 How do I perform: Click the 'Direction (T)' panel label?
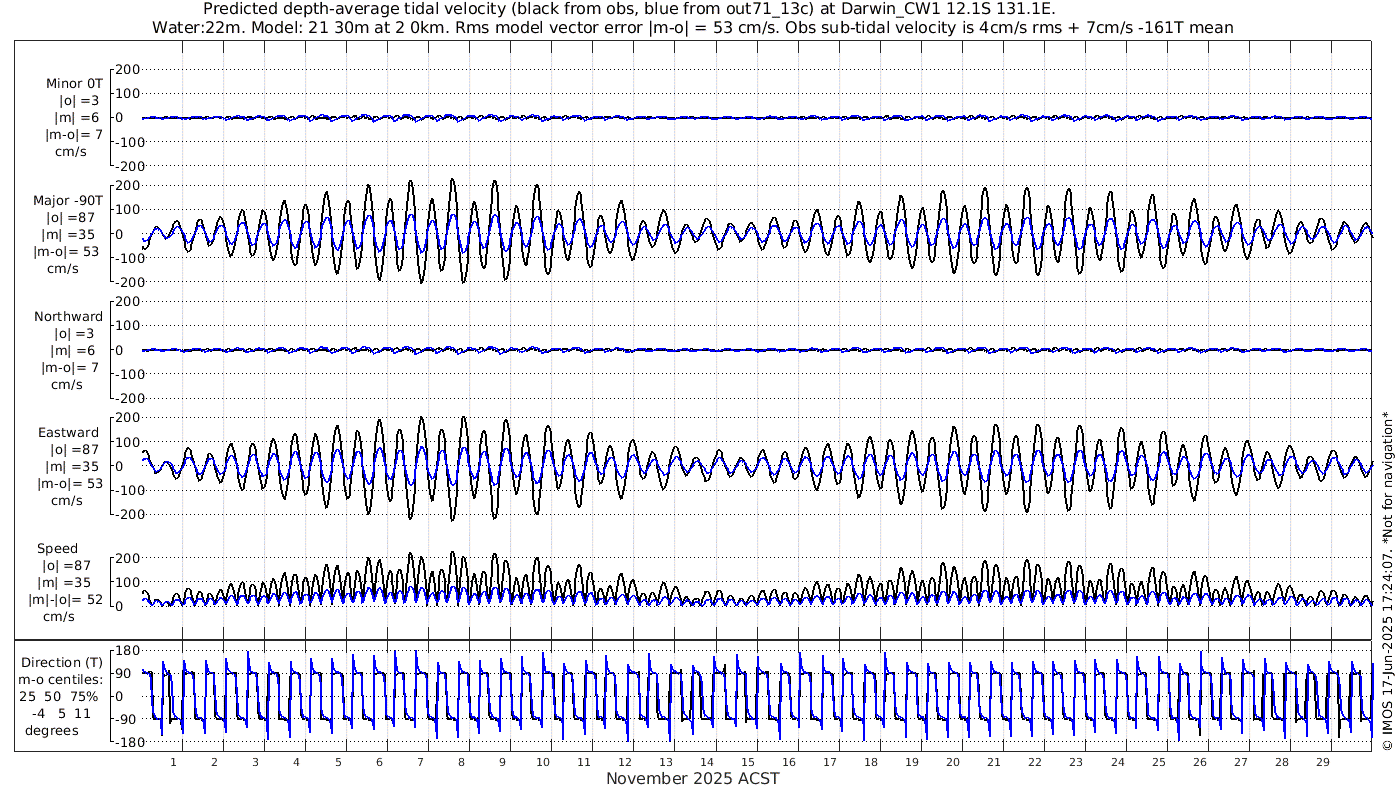[62, 663]
